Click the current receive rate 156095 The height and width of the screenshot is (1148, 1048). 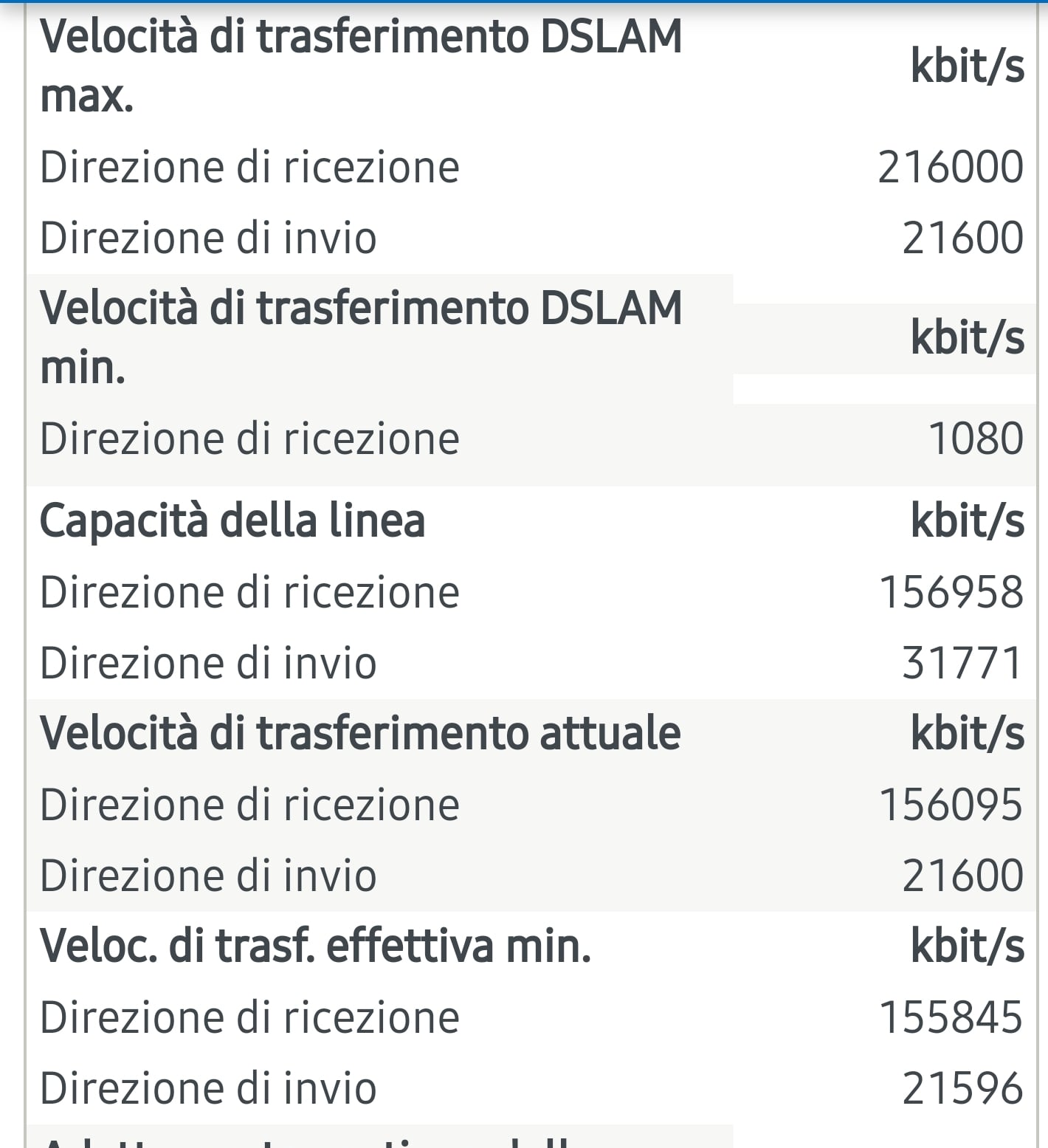point(951,805)
